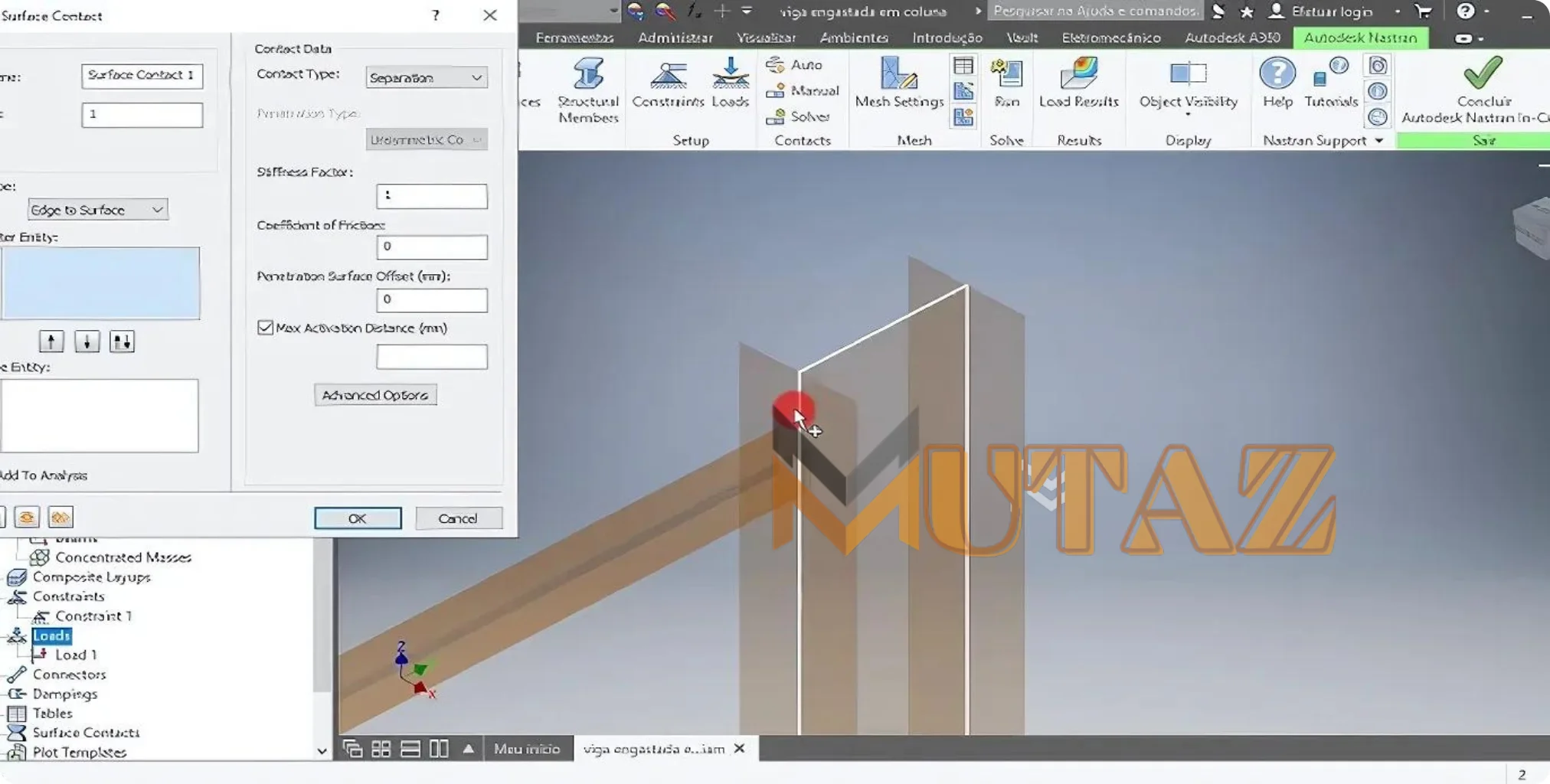Screen dimensions: 1550x784
Task: Open Nastran Tutorials
Action: tap(1331, 83)
